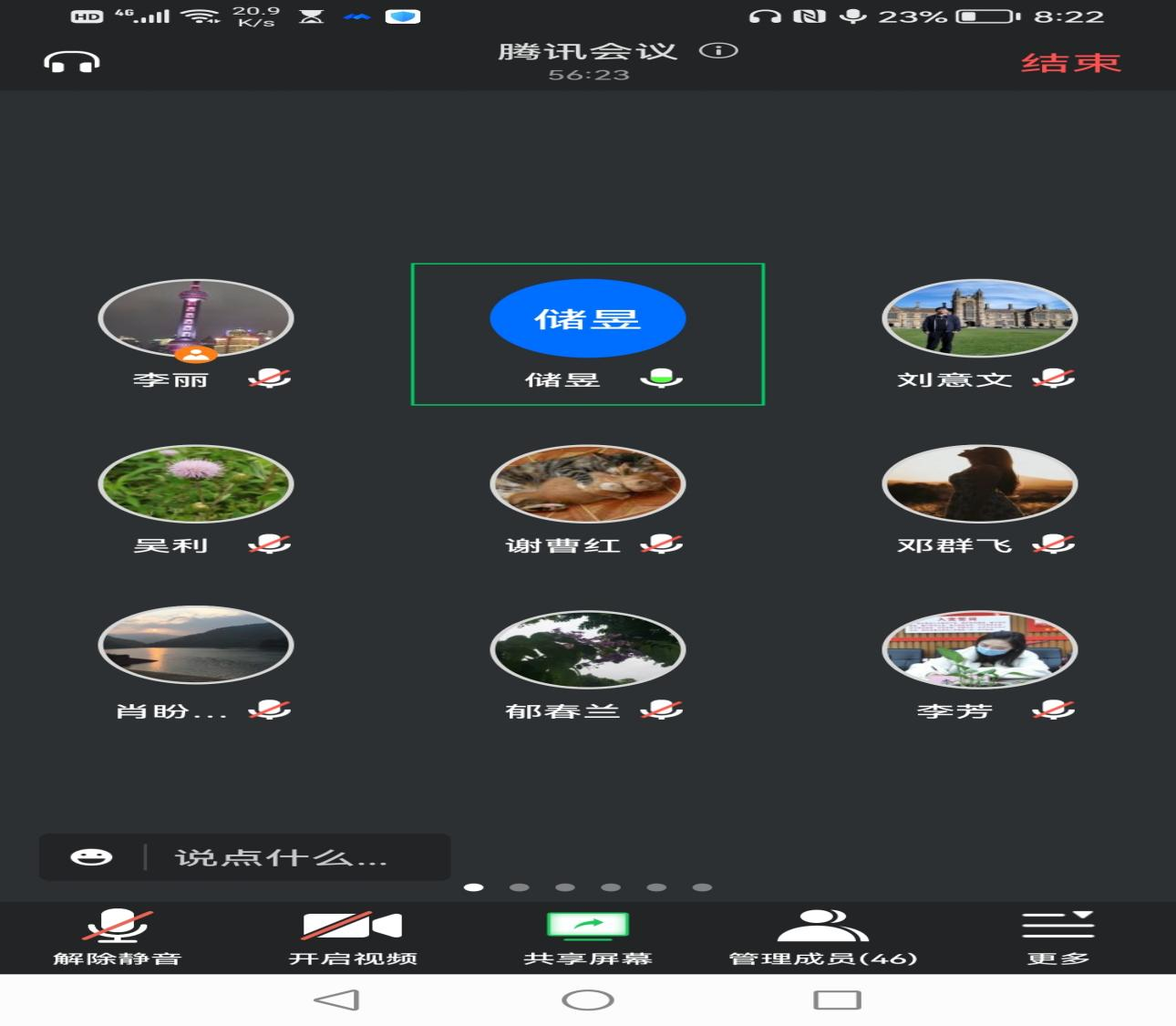Tap 刘意文's muted microphone icon
This screenshot has height=1026, width=1176.
point(1054,378)
